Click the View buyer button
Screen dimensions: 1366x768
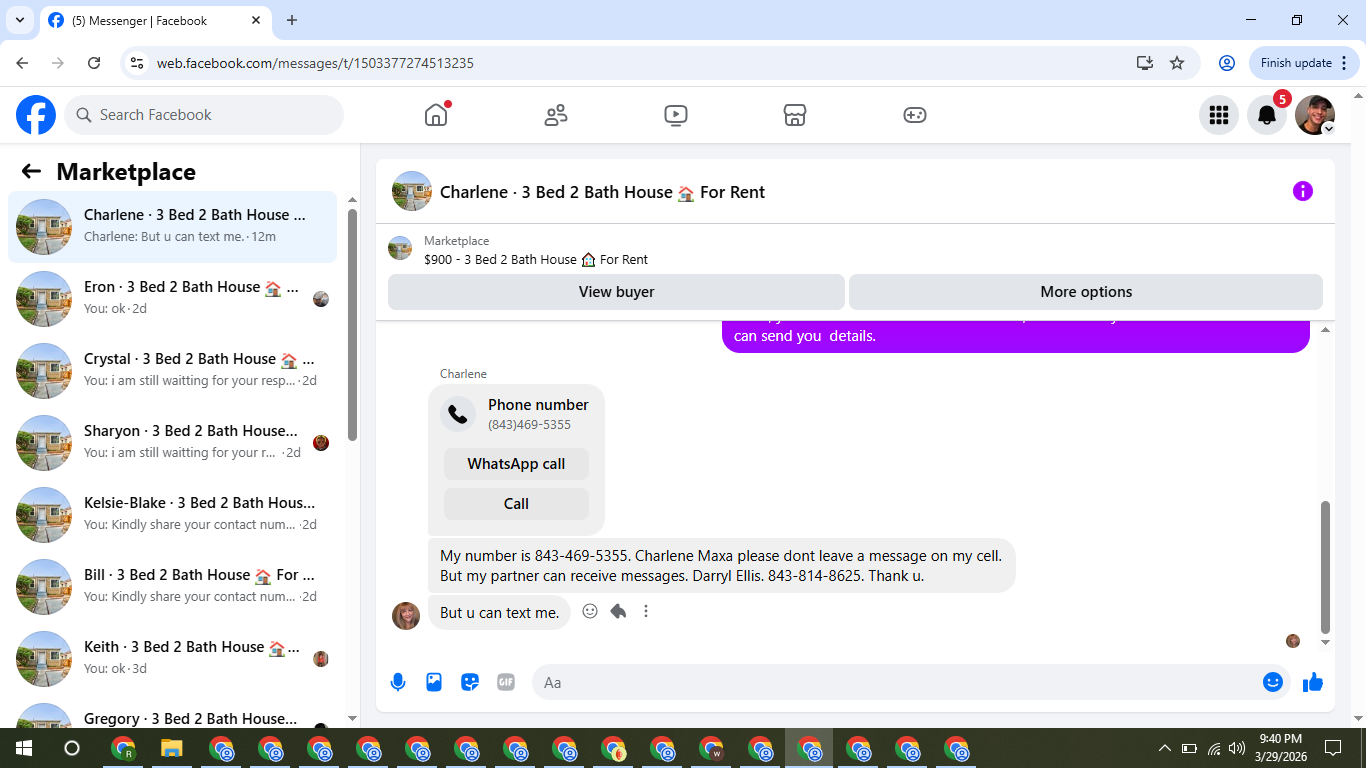pos(616,292)
